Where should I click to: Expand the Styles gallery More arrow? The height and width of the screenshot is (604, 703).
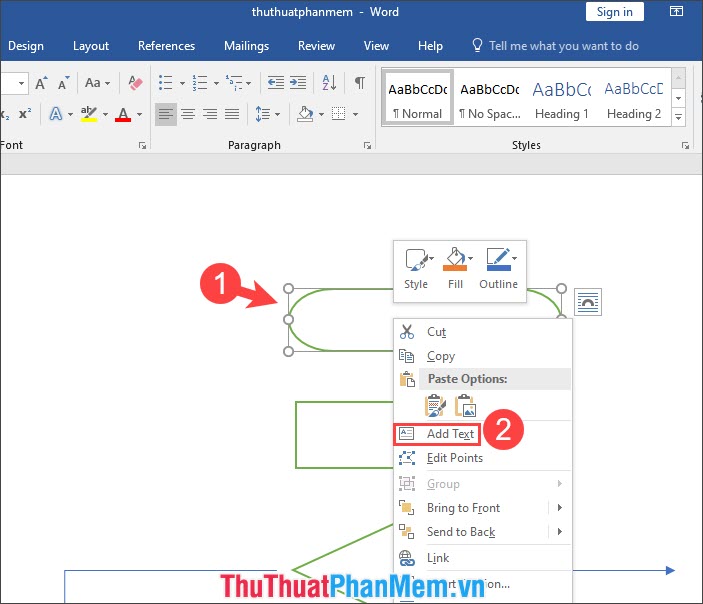tap(679, 118)
